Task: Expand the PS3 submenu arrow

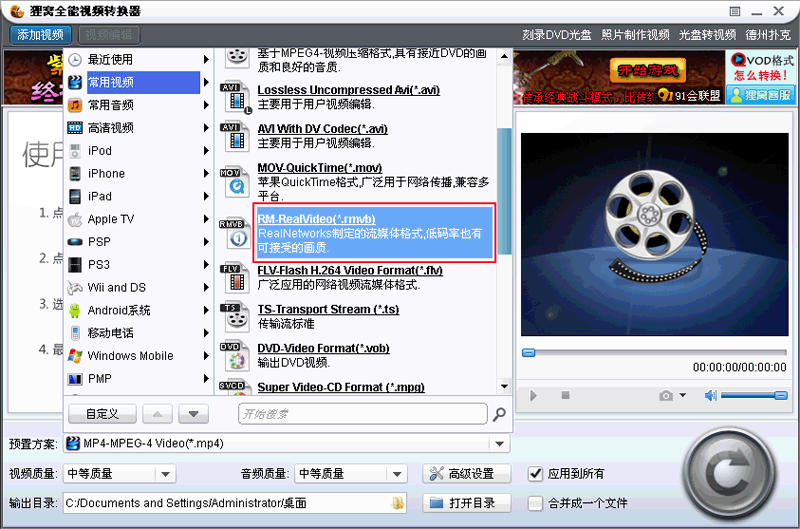Action: pos(206,264)
